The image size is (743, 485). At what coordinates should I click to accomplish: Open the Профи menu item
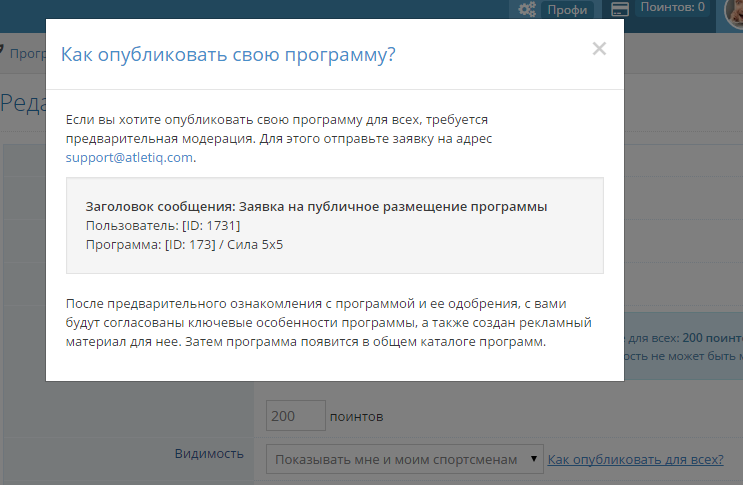pos(567,10)
